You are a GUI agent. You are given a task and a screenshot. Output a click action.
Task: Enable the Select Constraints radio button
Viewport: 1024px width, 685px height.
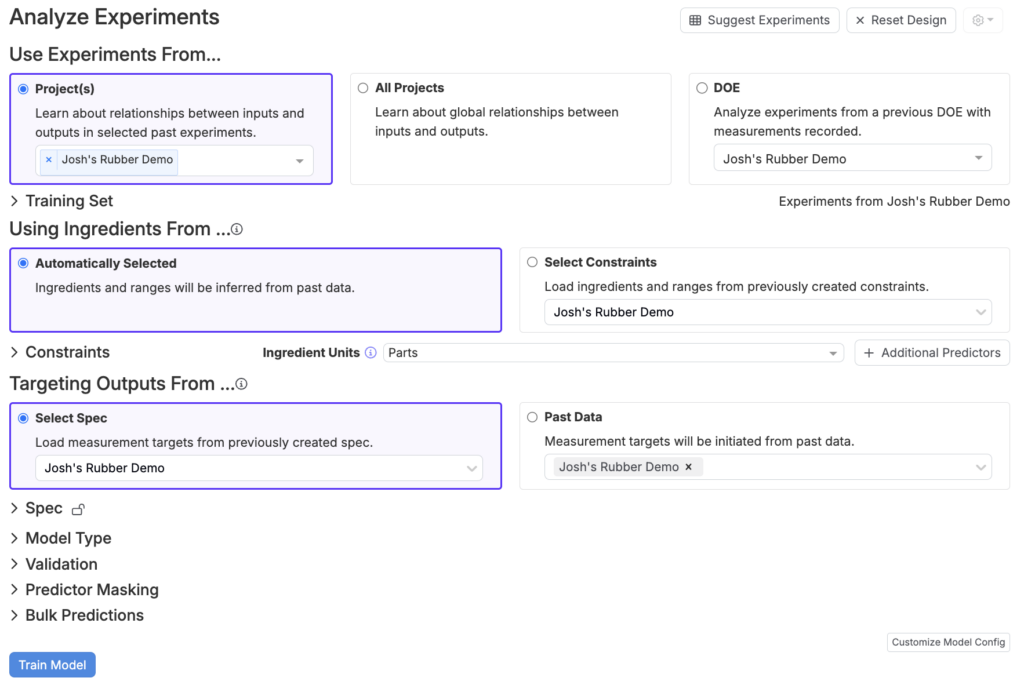pos(532,262)
